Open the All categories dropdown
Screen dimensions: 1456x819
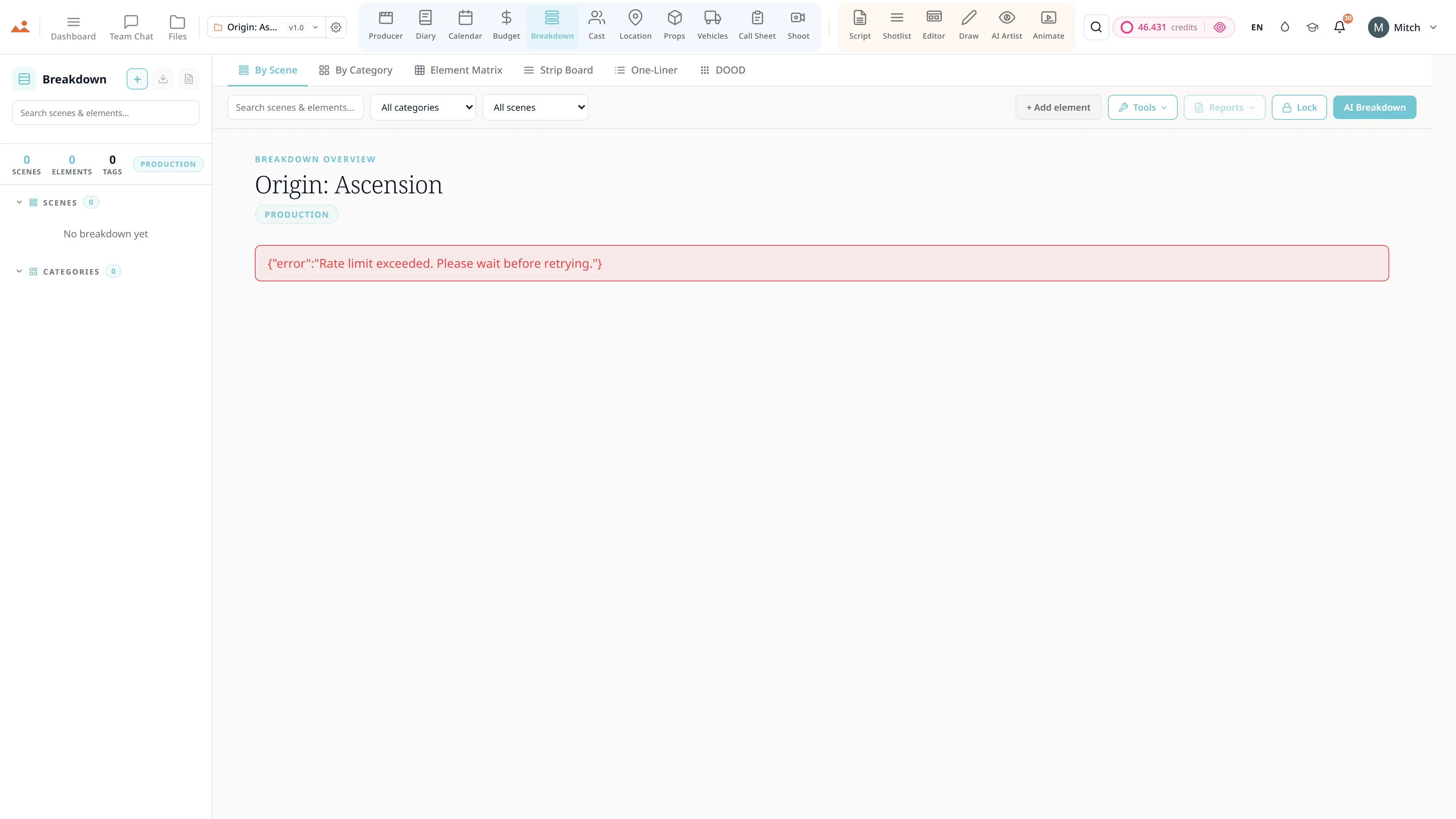pyautogui.click(x=423, y=107)
